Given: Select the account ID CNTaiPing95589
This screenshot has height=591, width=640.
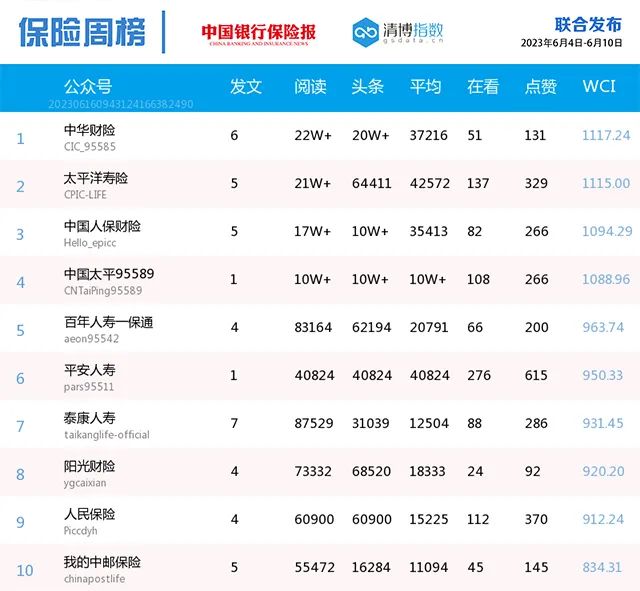Looking at the screenshot, I should pos(103,291).
